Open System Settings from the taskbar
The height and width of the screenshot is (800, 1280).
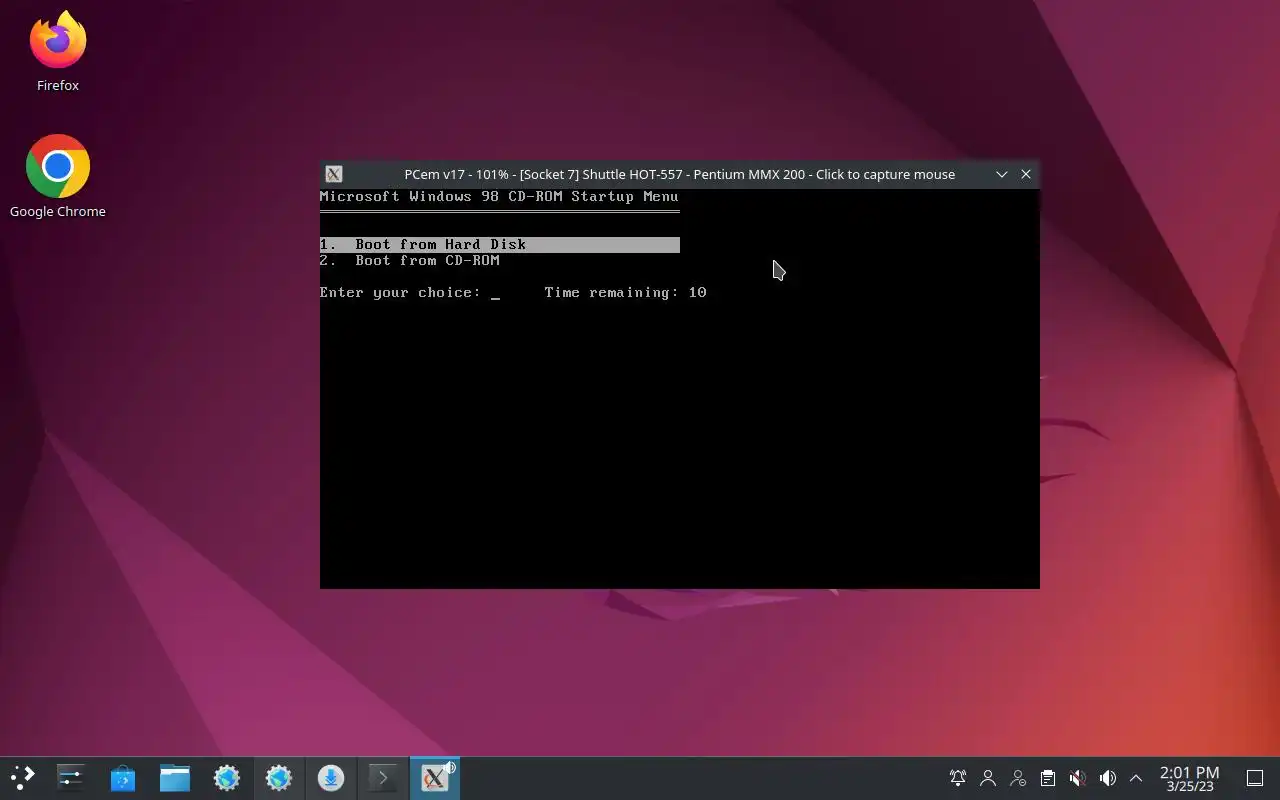coord(70,778)
